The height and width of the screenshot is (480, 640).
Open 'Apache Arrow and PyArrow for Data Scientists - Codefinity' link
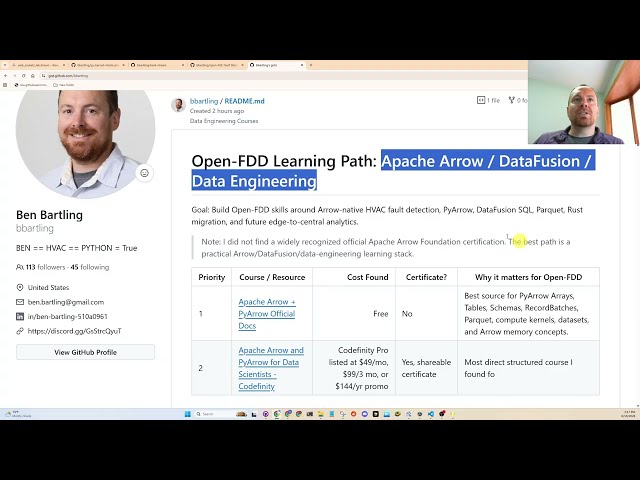click(x=271, y=368)
